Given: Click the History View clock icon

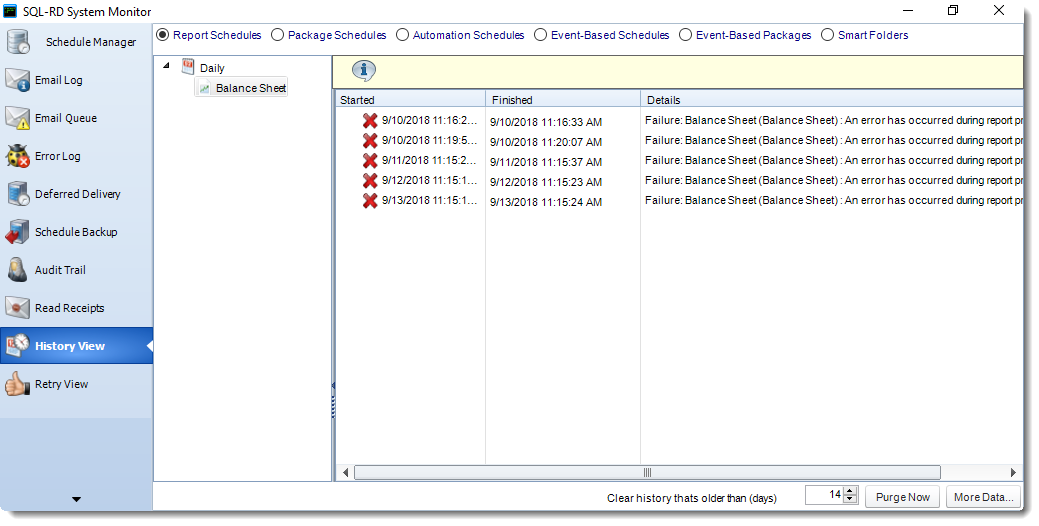Looking at the screenshot, I should click(17, 346).
